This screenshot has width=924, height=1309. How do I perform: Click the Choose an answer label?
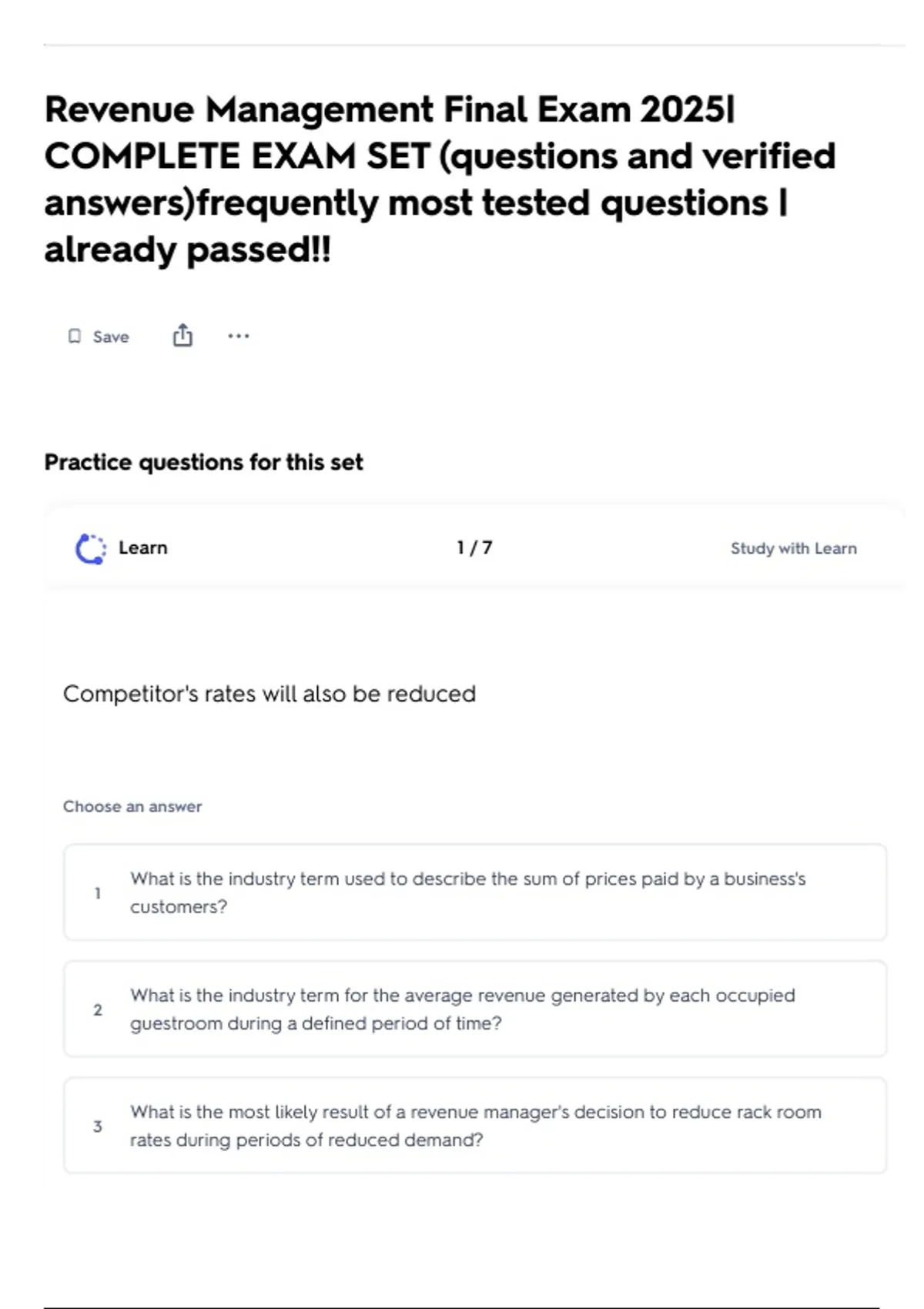pos(132,806)
